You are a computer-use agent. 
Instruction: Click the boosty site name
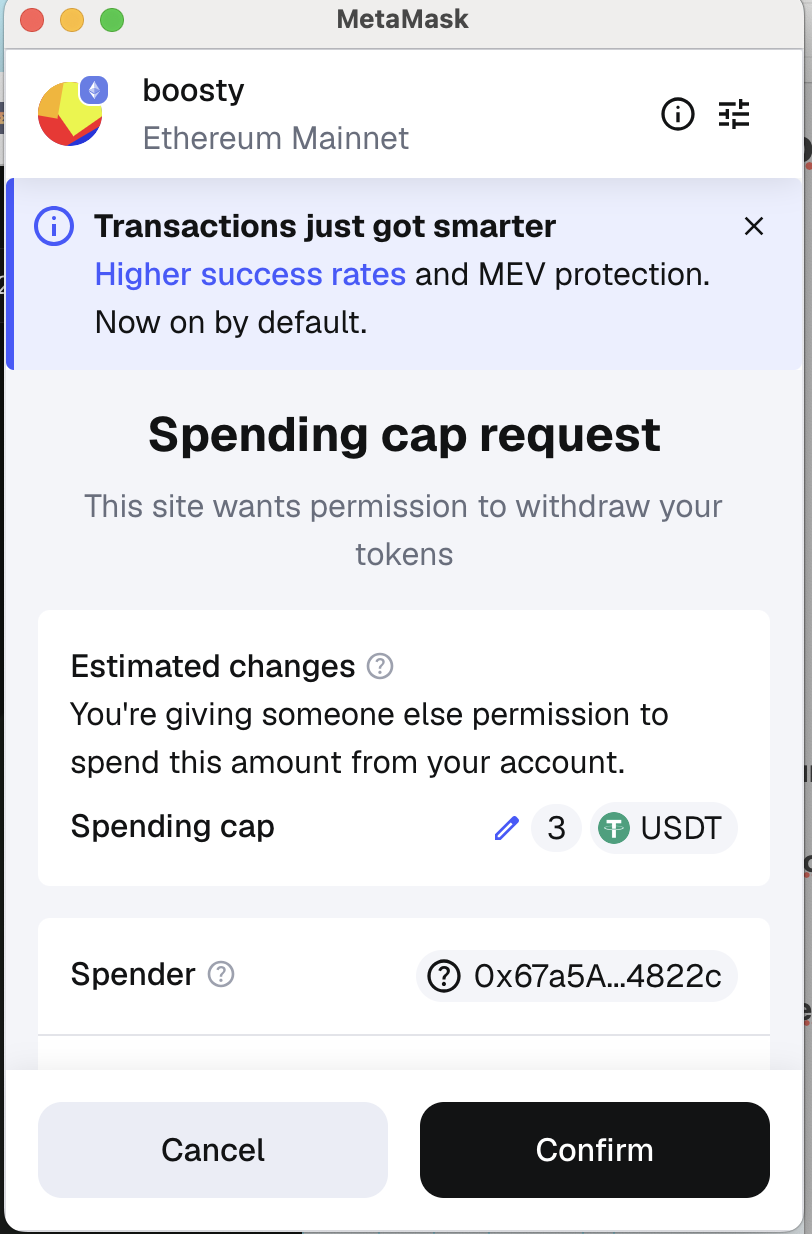click(193, 90)
